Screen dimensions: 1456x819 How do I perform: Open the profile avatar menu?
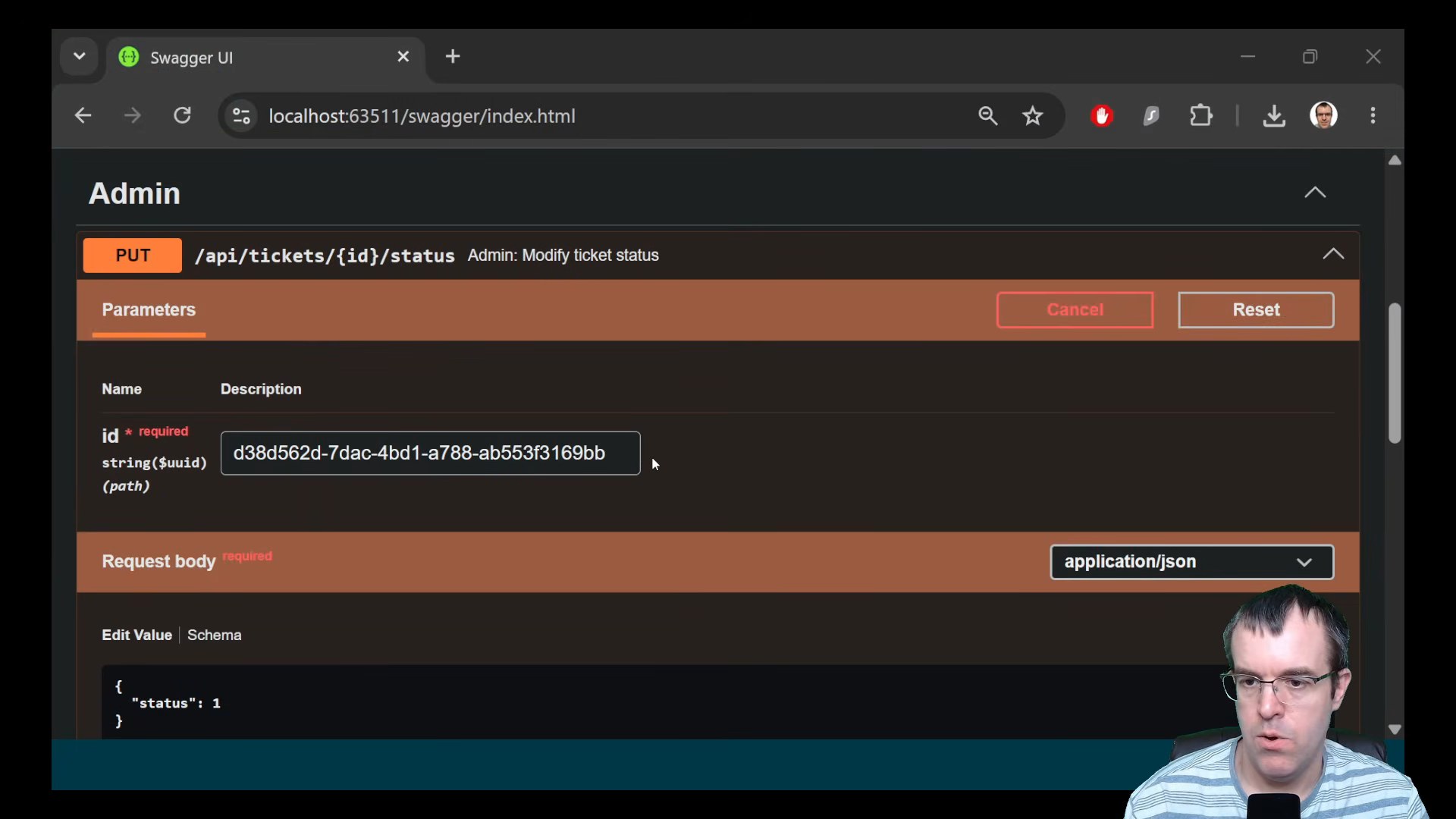[1323, 115]
